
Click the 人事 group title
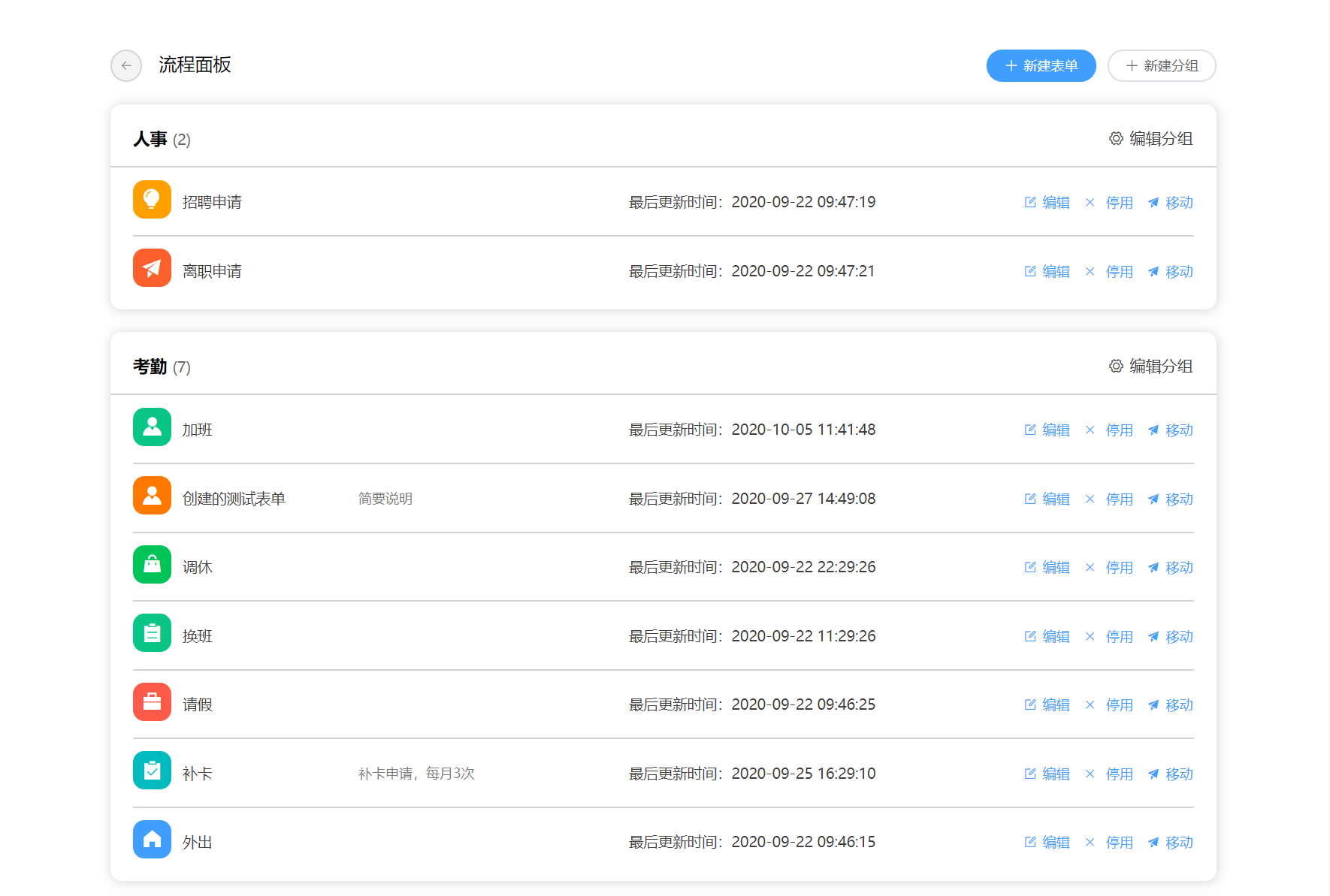click(150, 140)
